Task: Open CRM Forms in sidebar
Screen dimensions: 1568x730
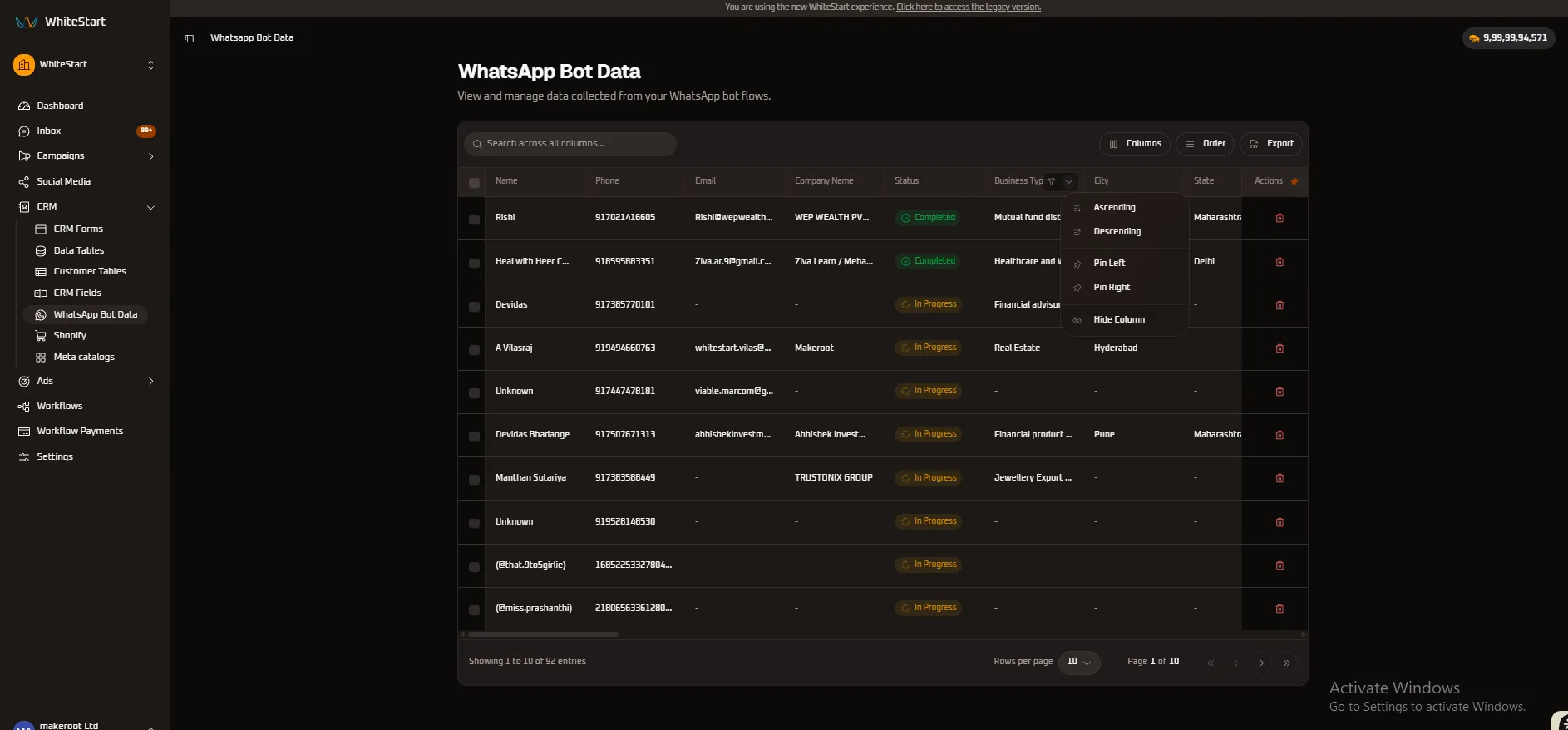Action: [78, 229]
